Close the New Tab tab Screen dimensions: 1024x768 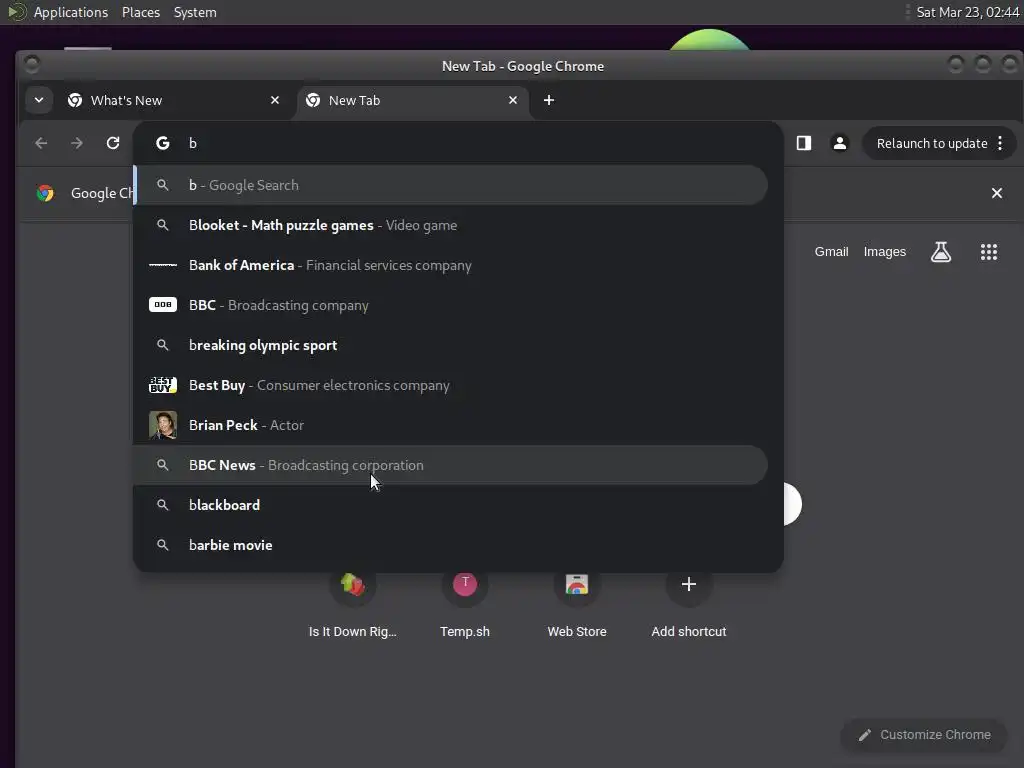coord(513,100)
